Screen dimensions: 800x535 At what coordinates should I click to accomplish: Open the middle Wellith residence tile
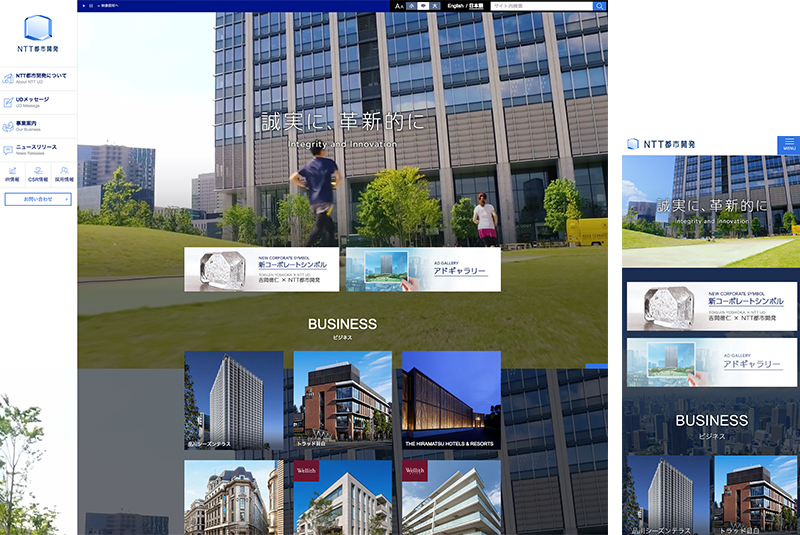pos(343,497)
